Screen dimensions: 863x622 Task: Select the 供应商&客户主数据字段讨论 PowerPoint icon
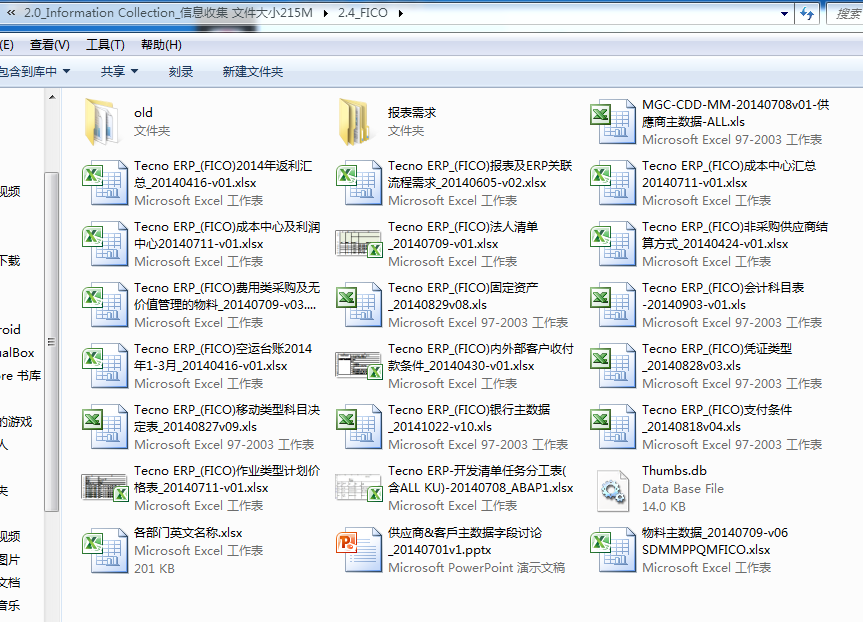coord(359,550)
